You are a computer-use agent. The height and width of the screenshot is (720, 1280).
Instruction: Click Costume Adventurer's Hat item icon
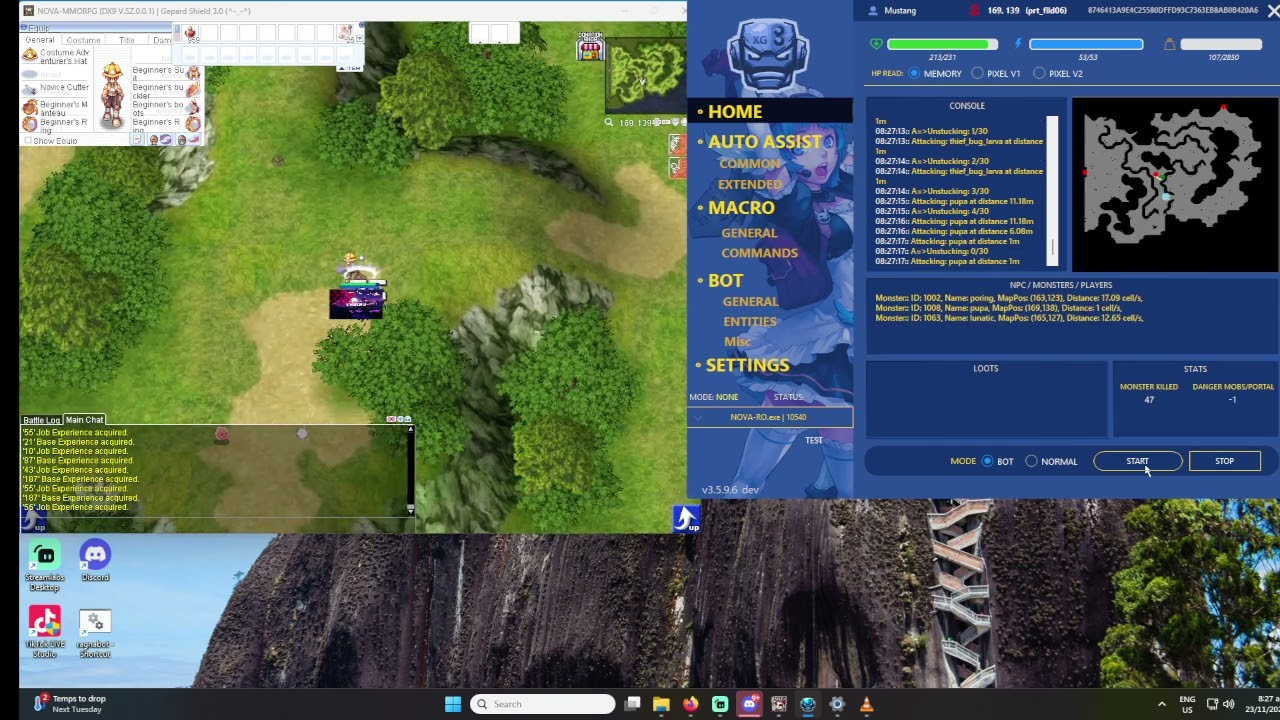click(30, 56)
